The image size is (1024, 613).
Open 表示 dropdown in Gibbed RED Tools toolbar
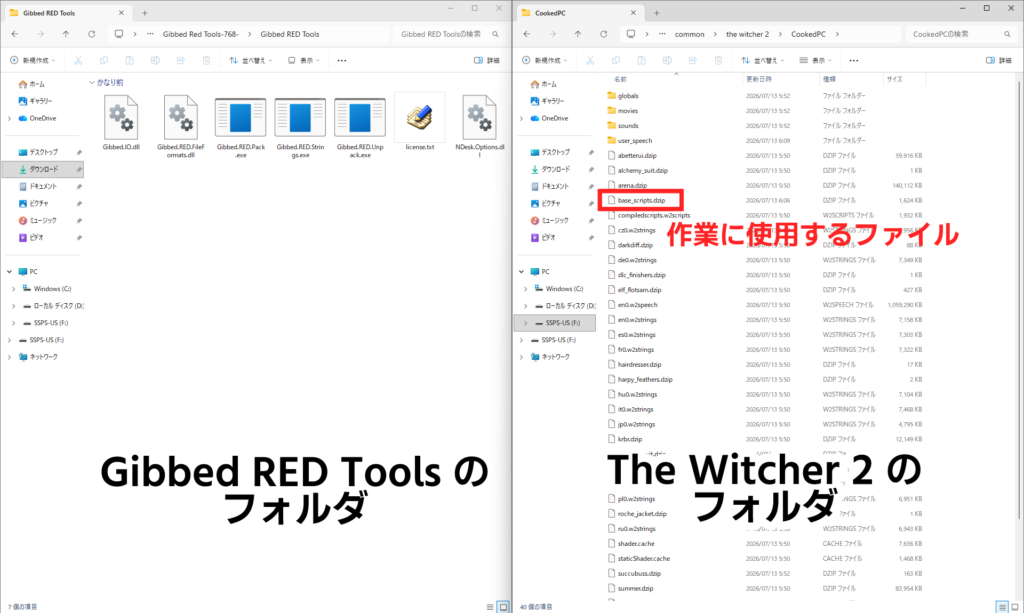pos(304,60)
